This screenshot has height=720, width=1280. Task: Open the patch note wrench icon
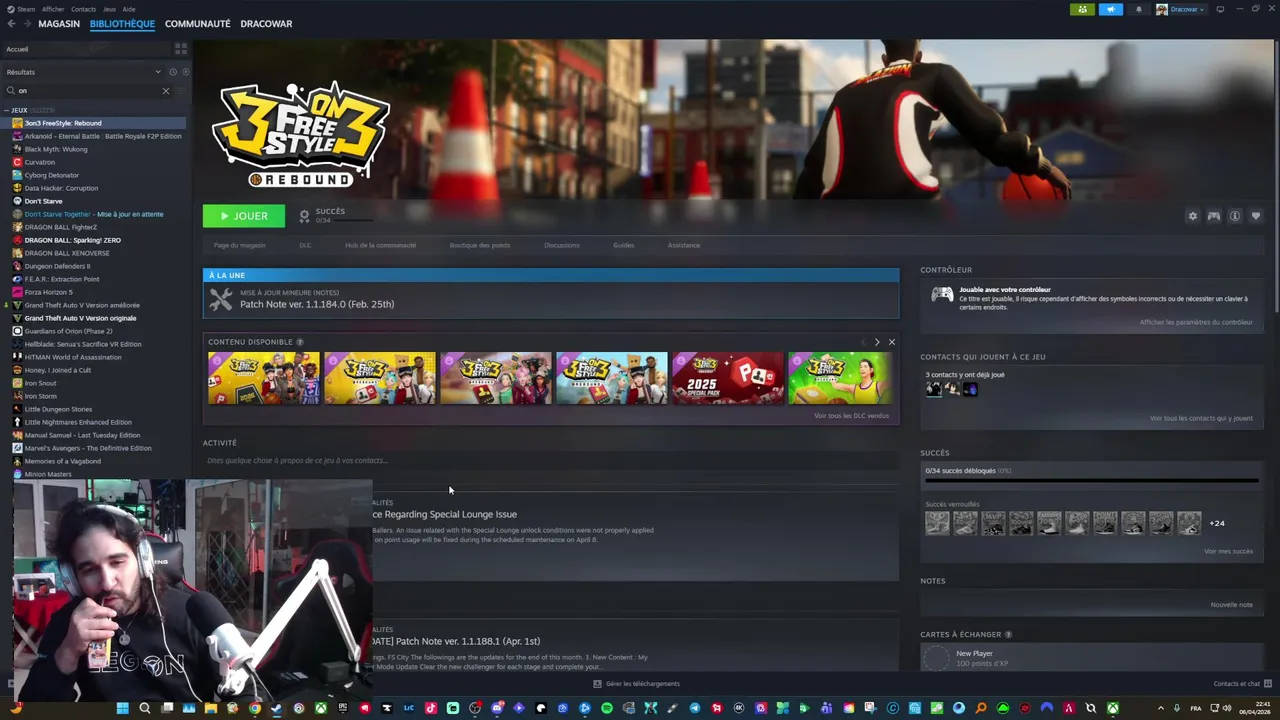221,298
